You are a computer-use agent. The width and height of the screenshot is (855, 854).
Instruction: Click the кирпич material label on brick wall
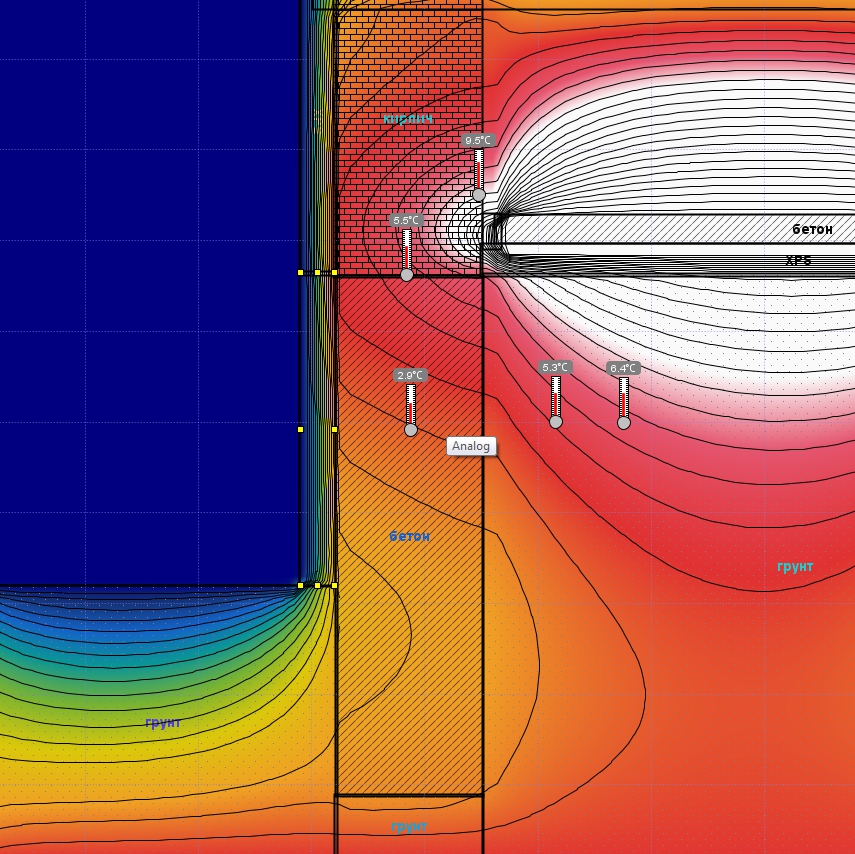click(408, 119)
